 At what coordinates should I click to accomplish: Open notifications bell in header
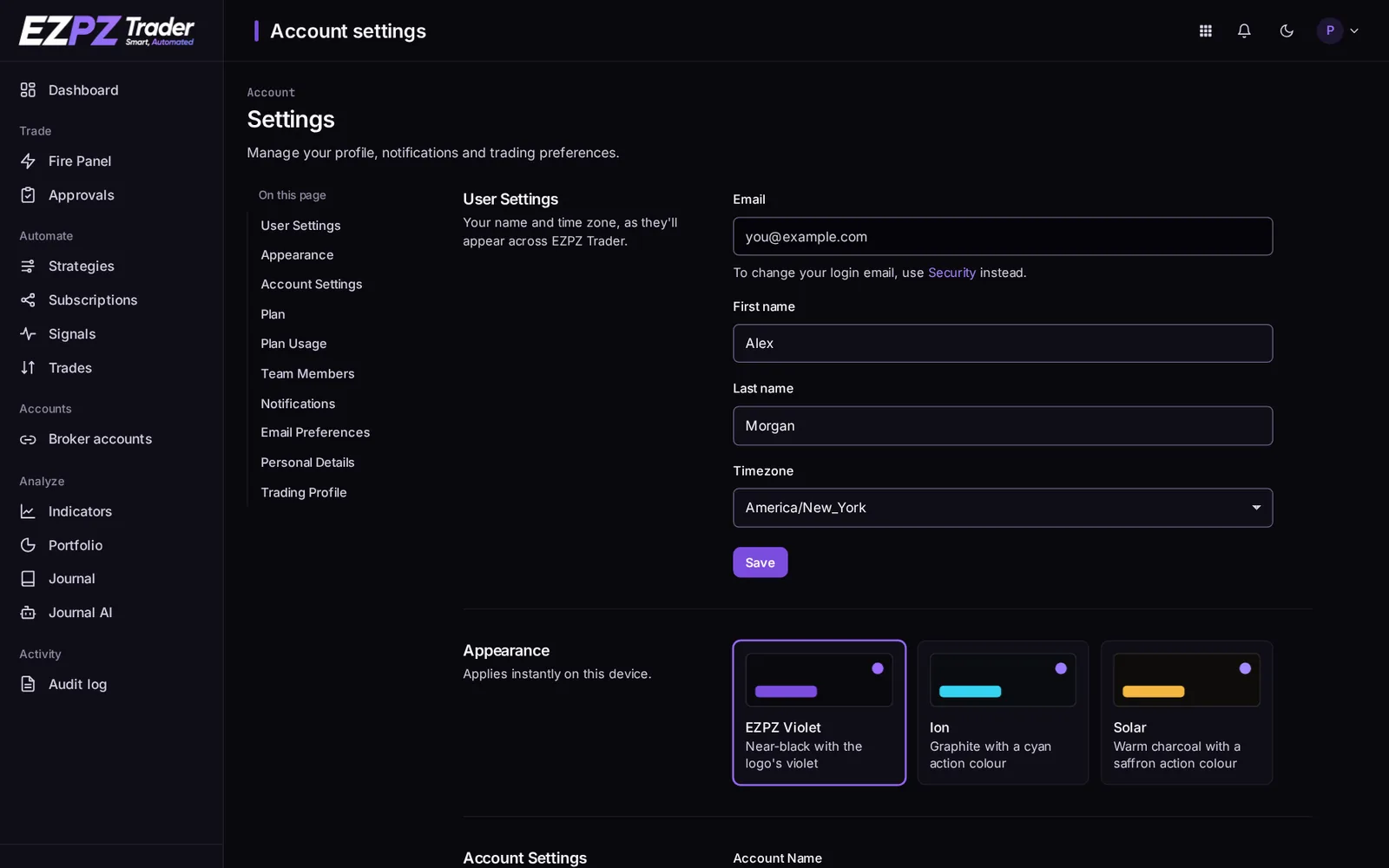pyautogui.click(x=1244, y=31)
